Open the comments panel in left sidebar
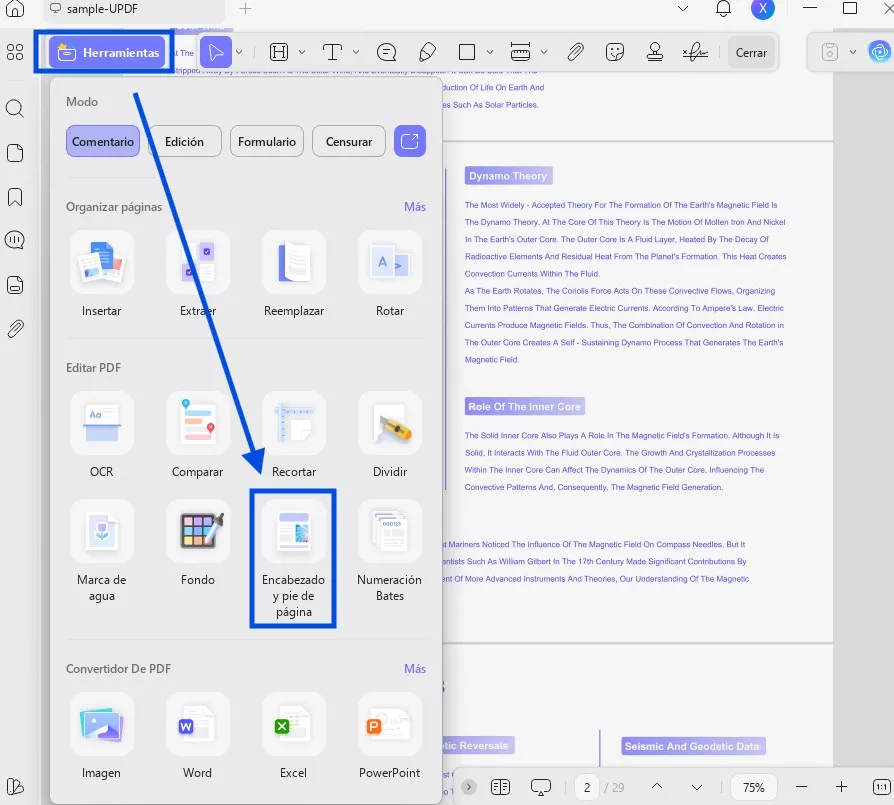This screenshot has height=805, width=894. click(x=15, y=240)
